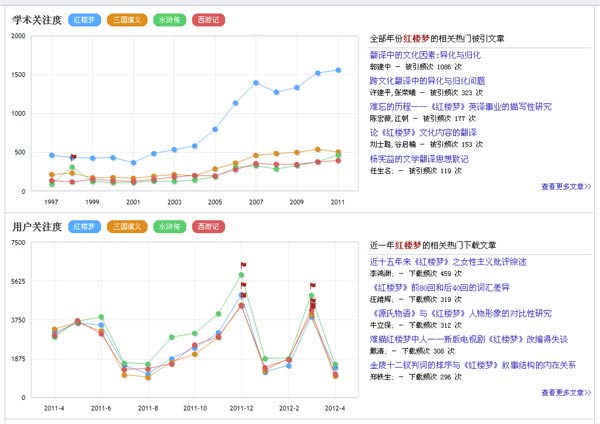The image size is (600, 424).
Task: Click topmost red flag above 2012-3 green peak
Action: click(x=313, y=285)
